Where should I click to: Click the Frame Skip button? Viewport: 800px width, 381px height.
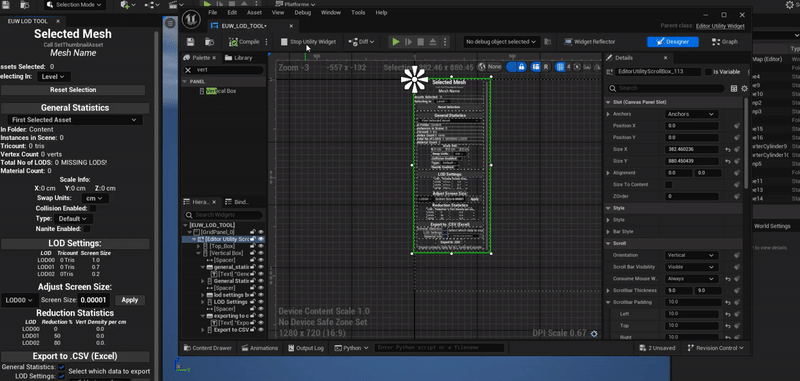click(x=408, y=42)
